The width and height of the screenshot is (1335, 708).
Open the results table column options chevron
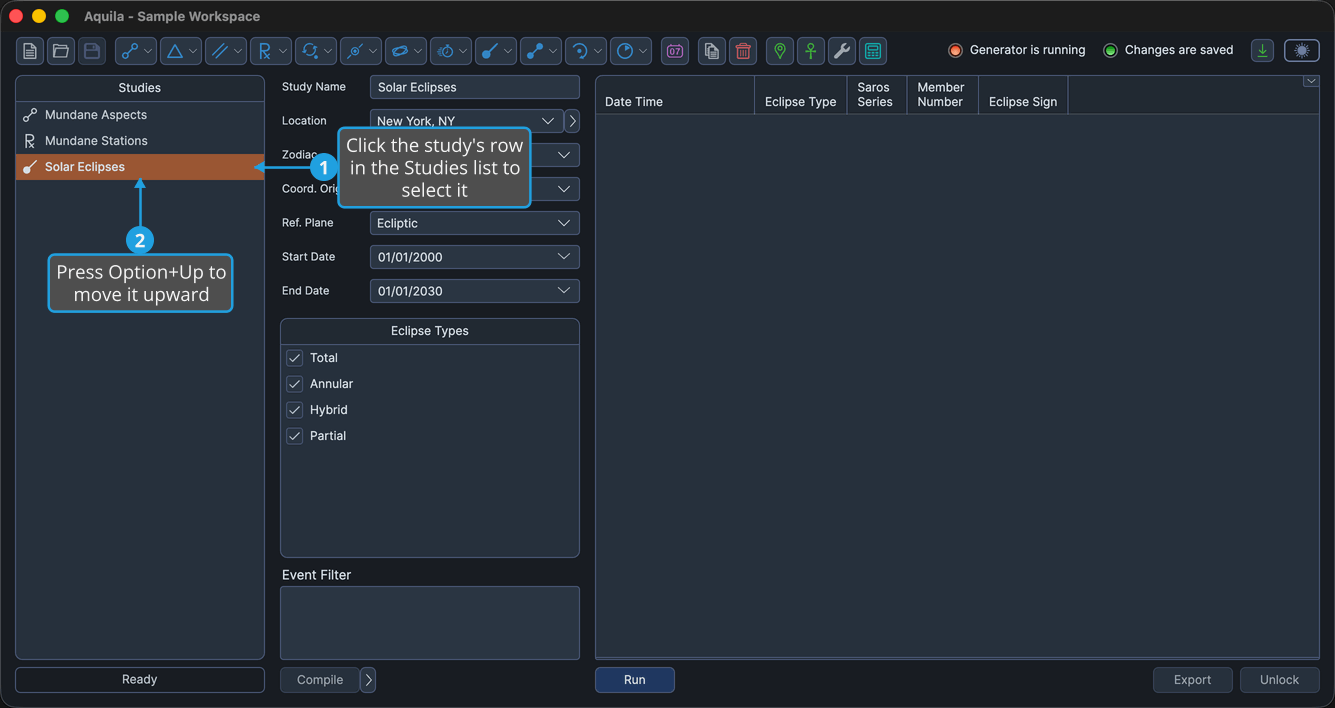point(1311,82)
